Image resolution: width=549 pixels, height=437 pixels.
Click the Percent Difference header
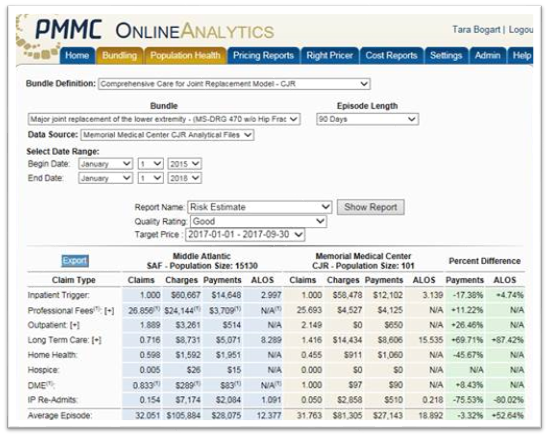click(485, 261)
